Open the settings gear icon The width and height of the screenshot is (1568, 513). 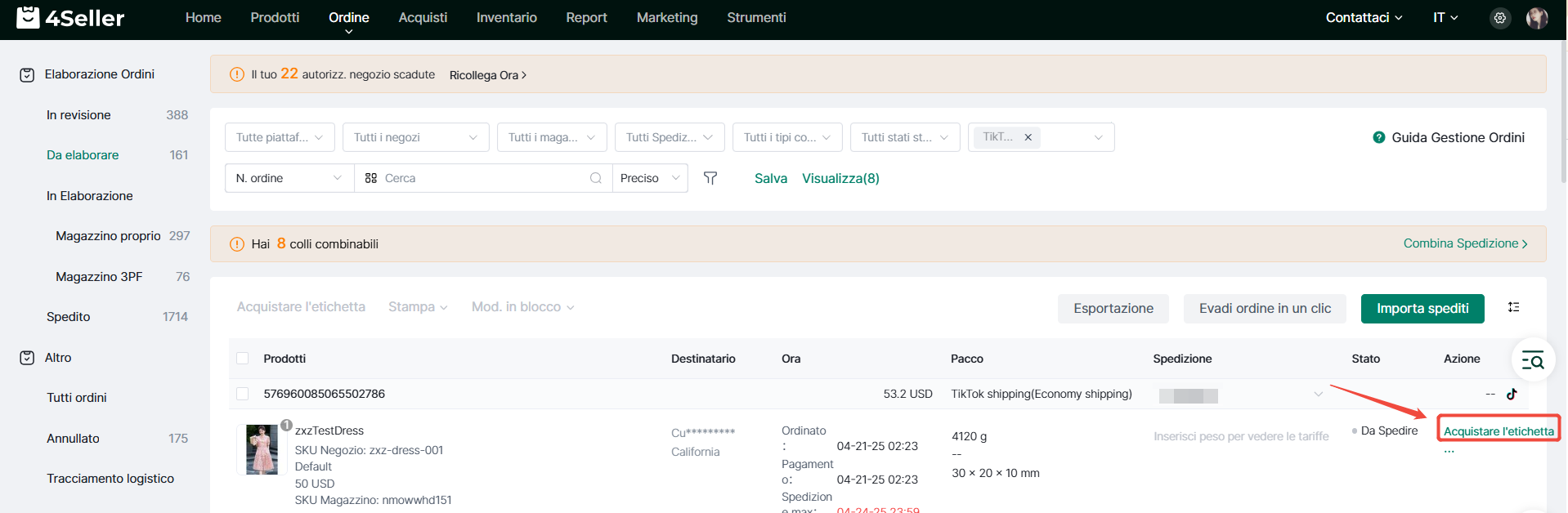[x=1499, y=18]
